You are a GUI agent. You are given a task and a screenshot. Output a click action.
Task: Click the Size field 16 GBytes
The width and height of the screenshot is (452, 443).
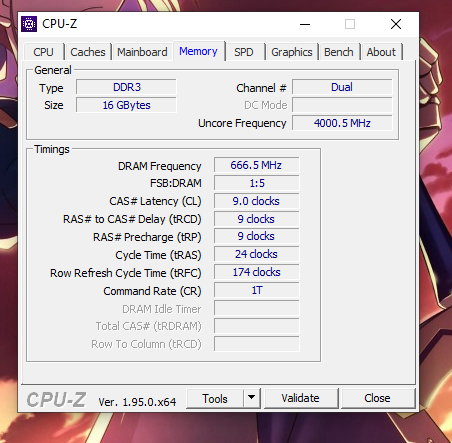(x=126, y=105)
